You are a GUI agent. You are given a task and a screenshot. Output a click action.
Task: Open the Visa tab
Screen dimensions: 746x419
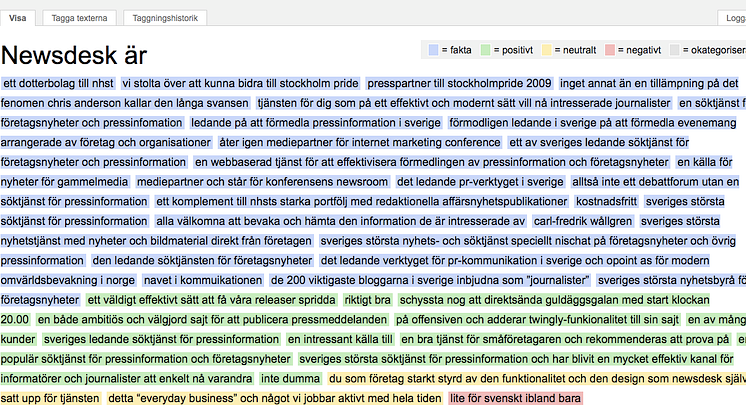pyautogui.click(x=18, y=18)
